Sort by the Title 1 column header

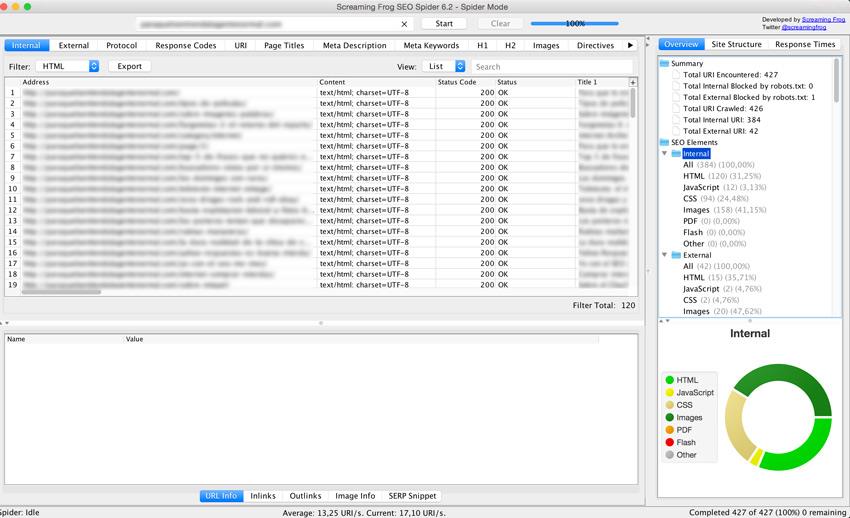[x=602, y=82]
